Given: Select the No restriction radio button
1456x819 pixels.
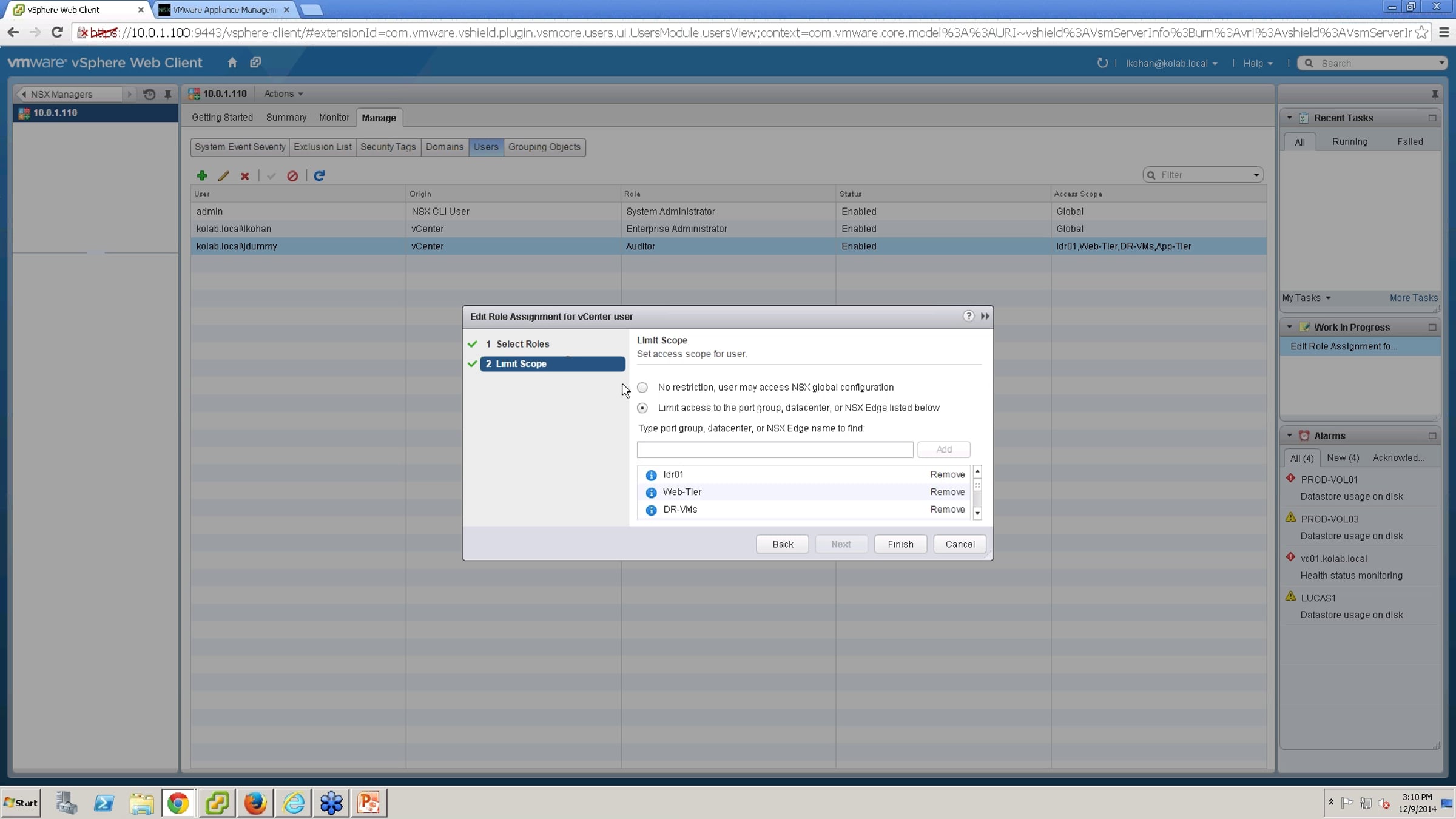Looking at the screenshot, I should [642, 387].
